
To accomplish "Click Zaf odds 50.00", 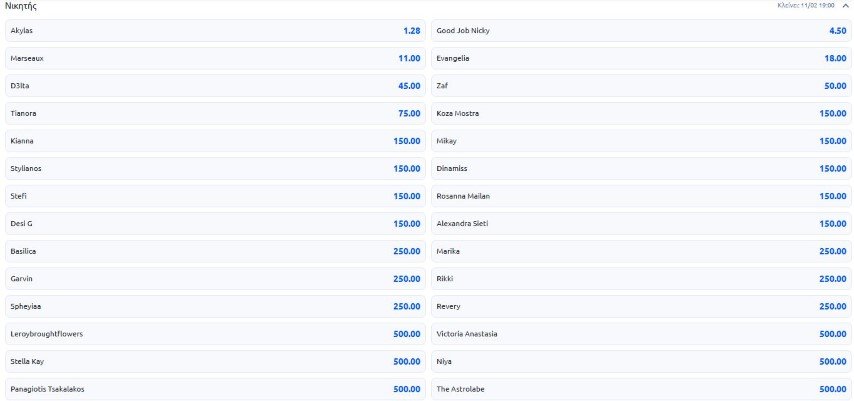I will [x=641, y=86].
